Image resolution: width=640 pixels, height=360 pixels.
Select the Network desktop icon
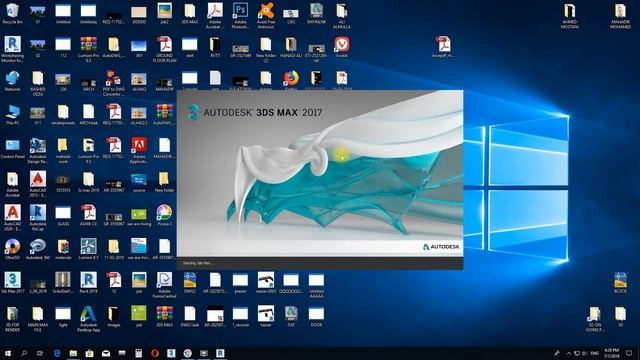12,81
